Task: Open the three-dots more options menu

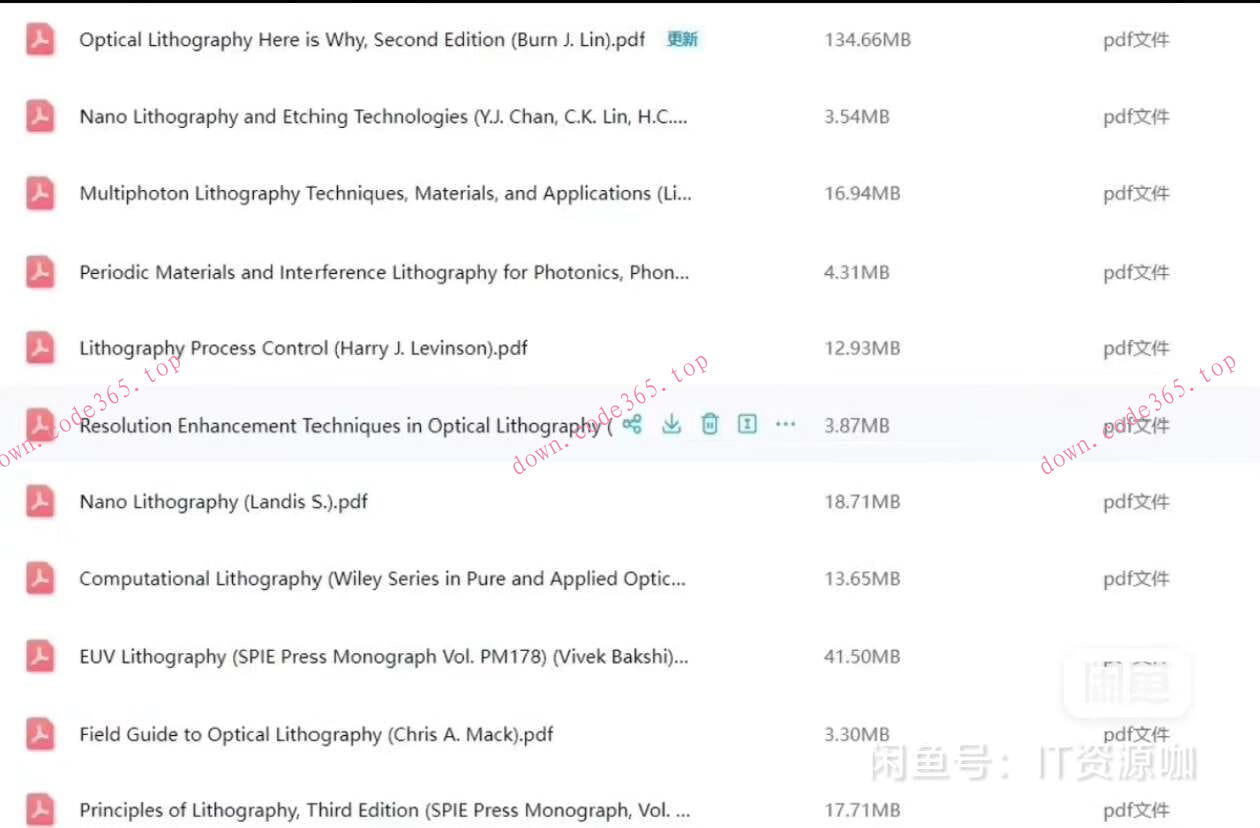Action: click(x=786, y=424)
